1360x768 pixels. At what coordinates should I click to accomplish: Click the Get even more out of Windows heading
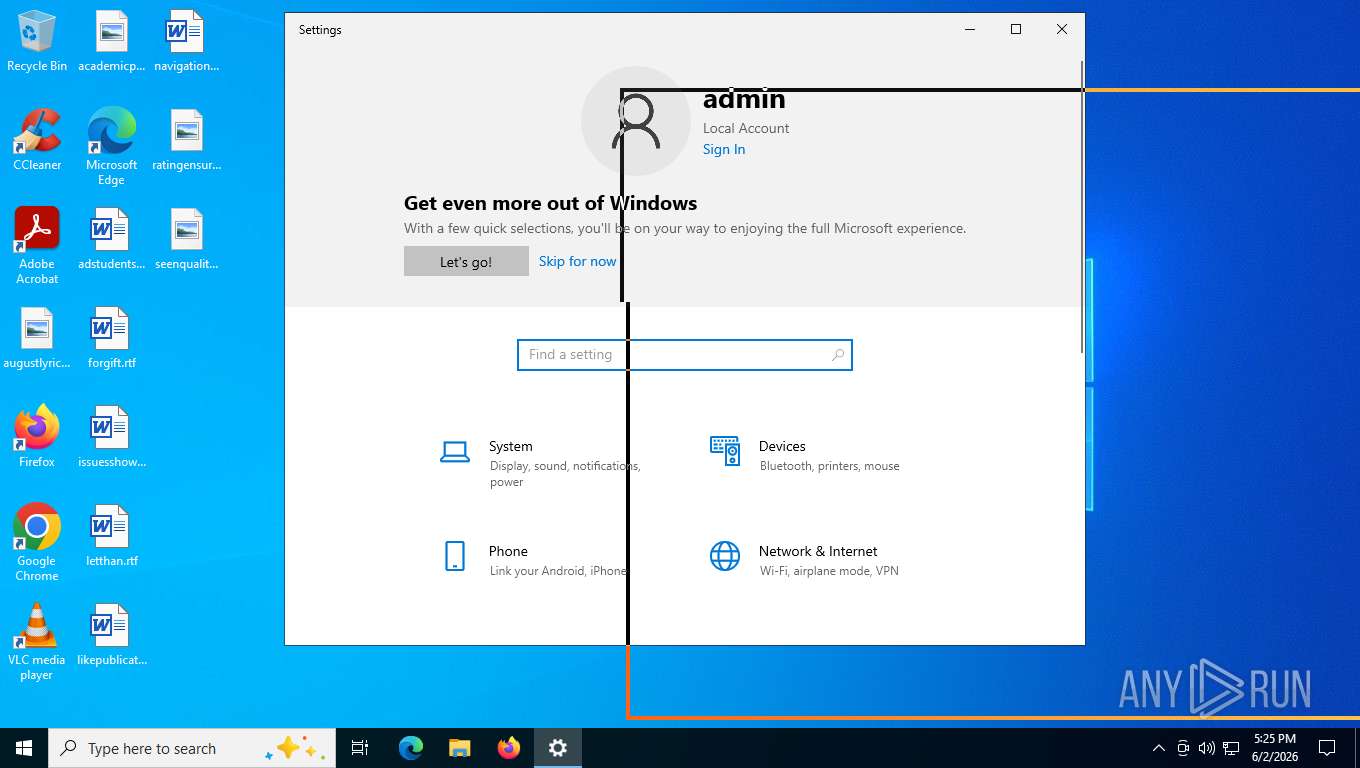550,203
